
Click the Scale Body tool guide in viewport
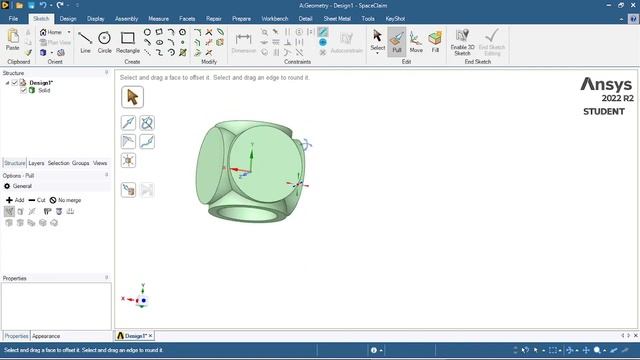(128, 160)
